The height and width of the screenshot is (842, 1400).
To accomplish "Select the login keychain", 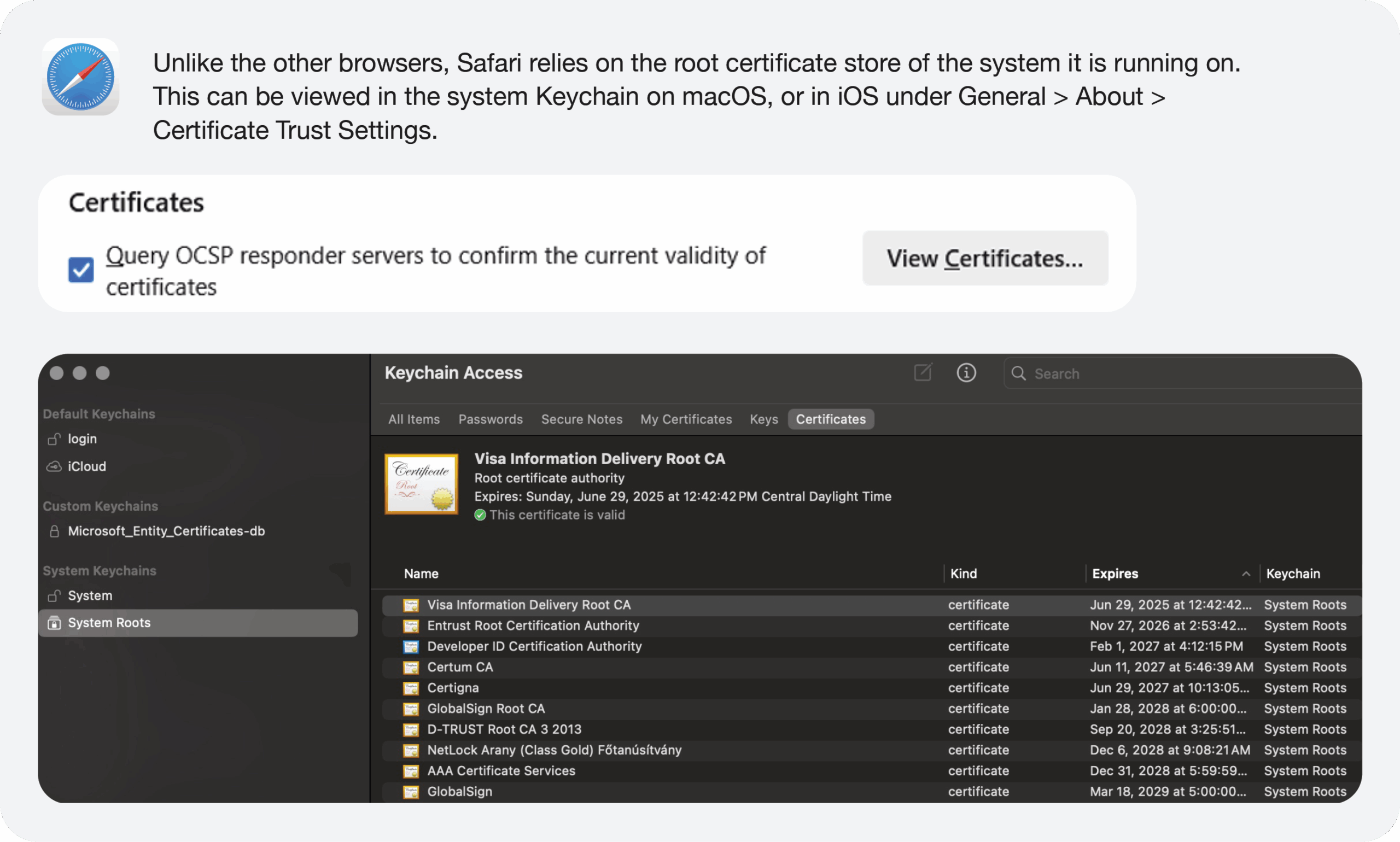I will [x=197, y=438].
